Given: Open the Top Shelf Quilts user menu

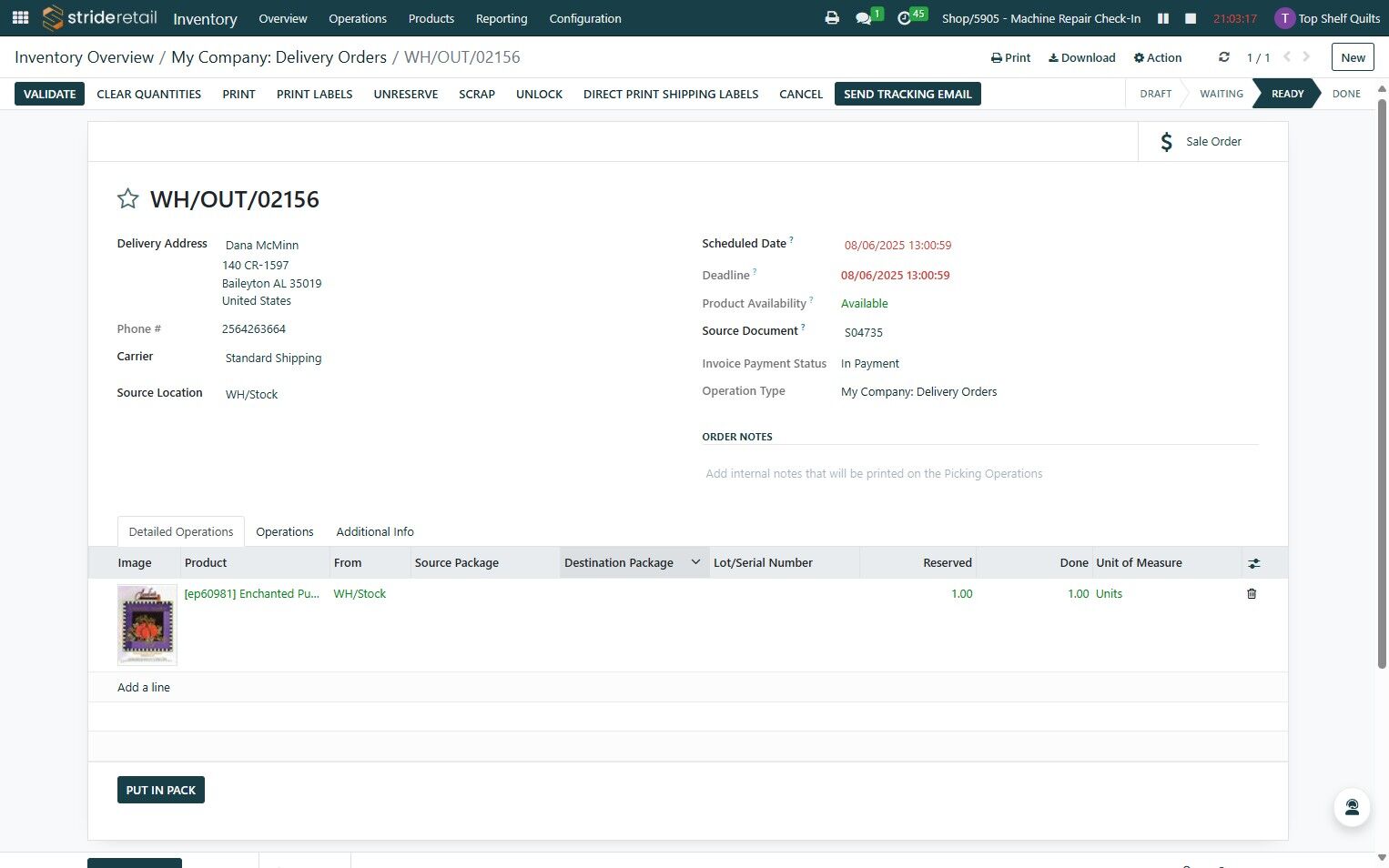Looking at the screenshot, I should [x=1327, y=18].
